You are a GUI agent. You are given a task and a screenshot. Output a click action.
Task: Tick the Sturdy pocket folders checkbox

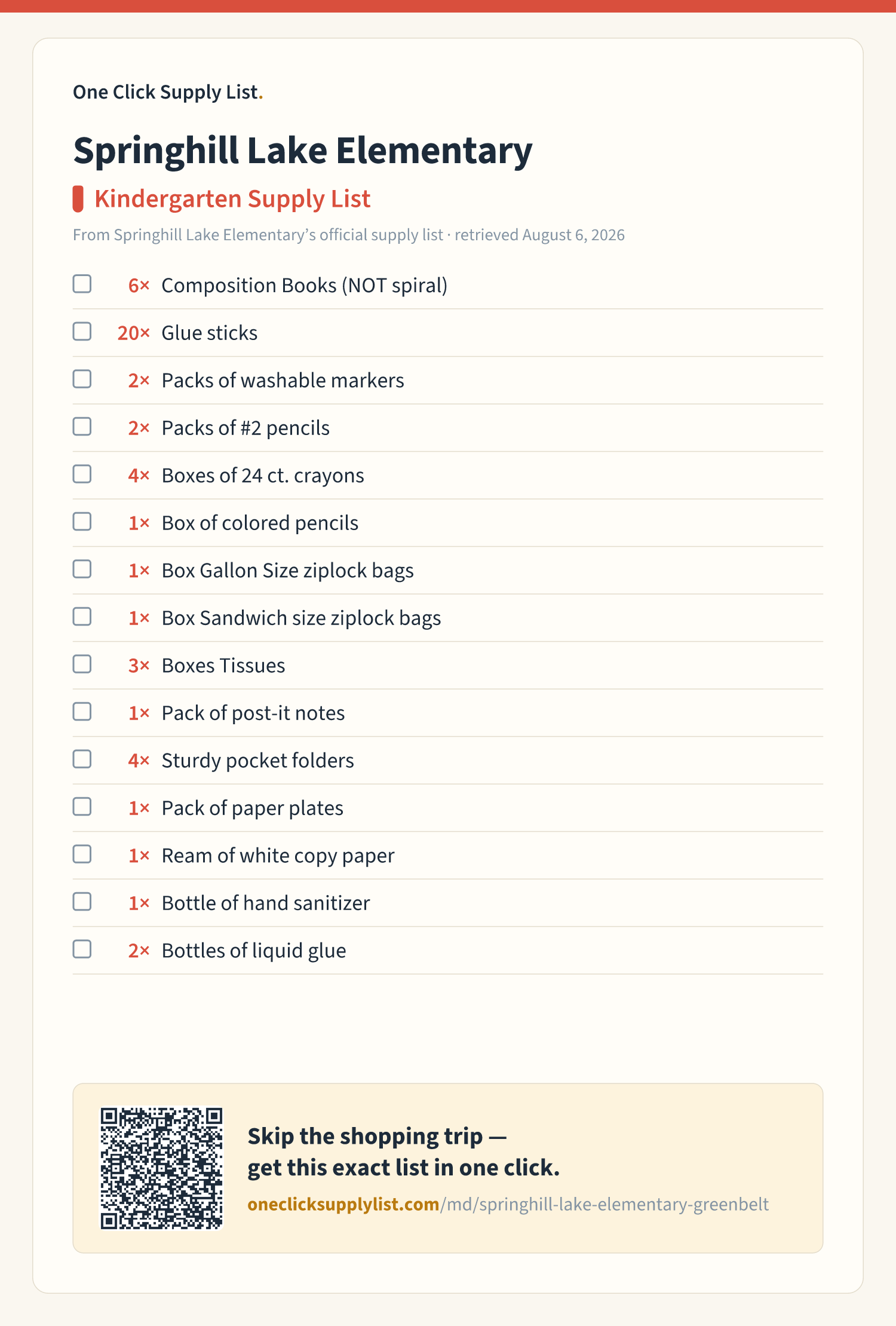(82, 759)
